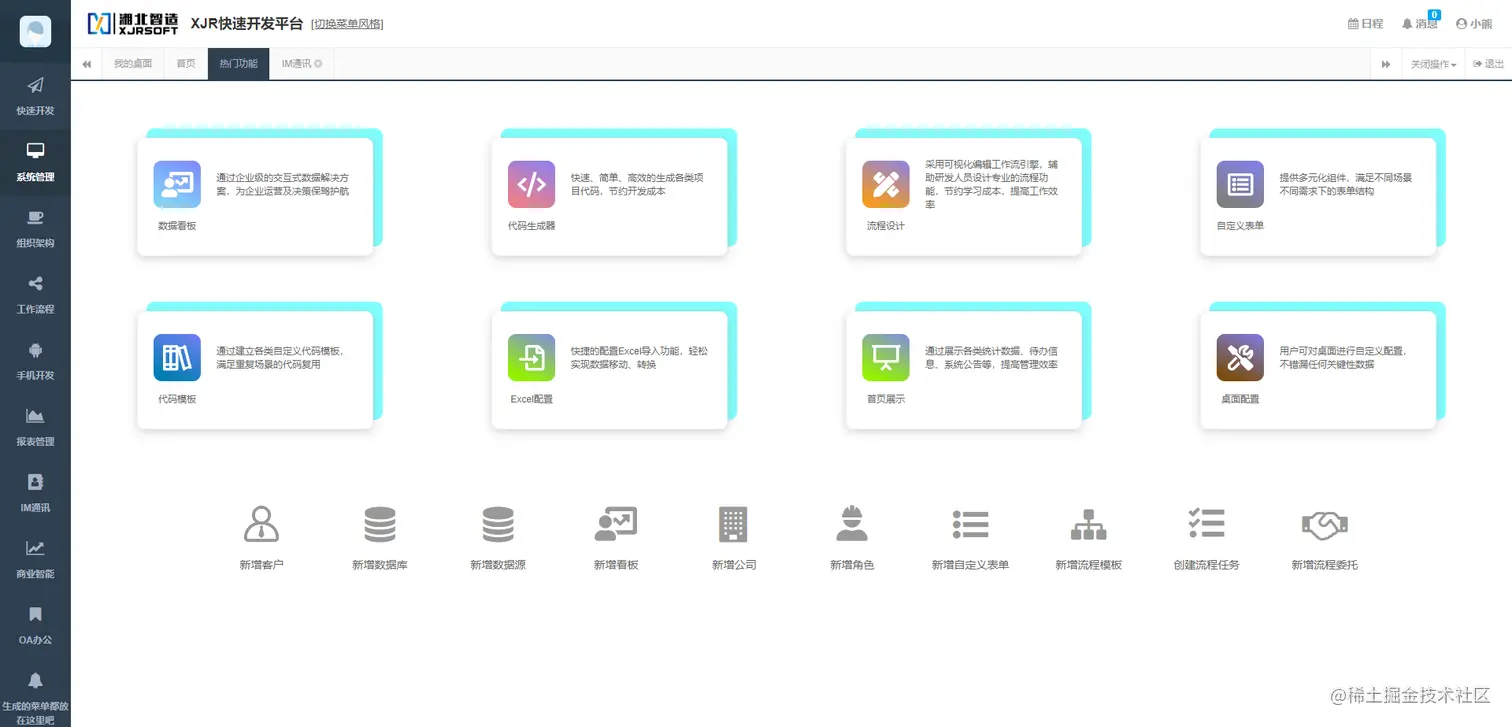1512x727 pixels.
Task: Open 工作流程 share icon in sidebar
Action: [35, 283]
